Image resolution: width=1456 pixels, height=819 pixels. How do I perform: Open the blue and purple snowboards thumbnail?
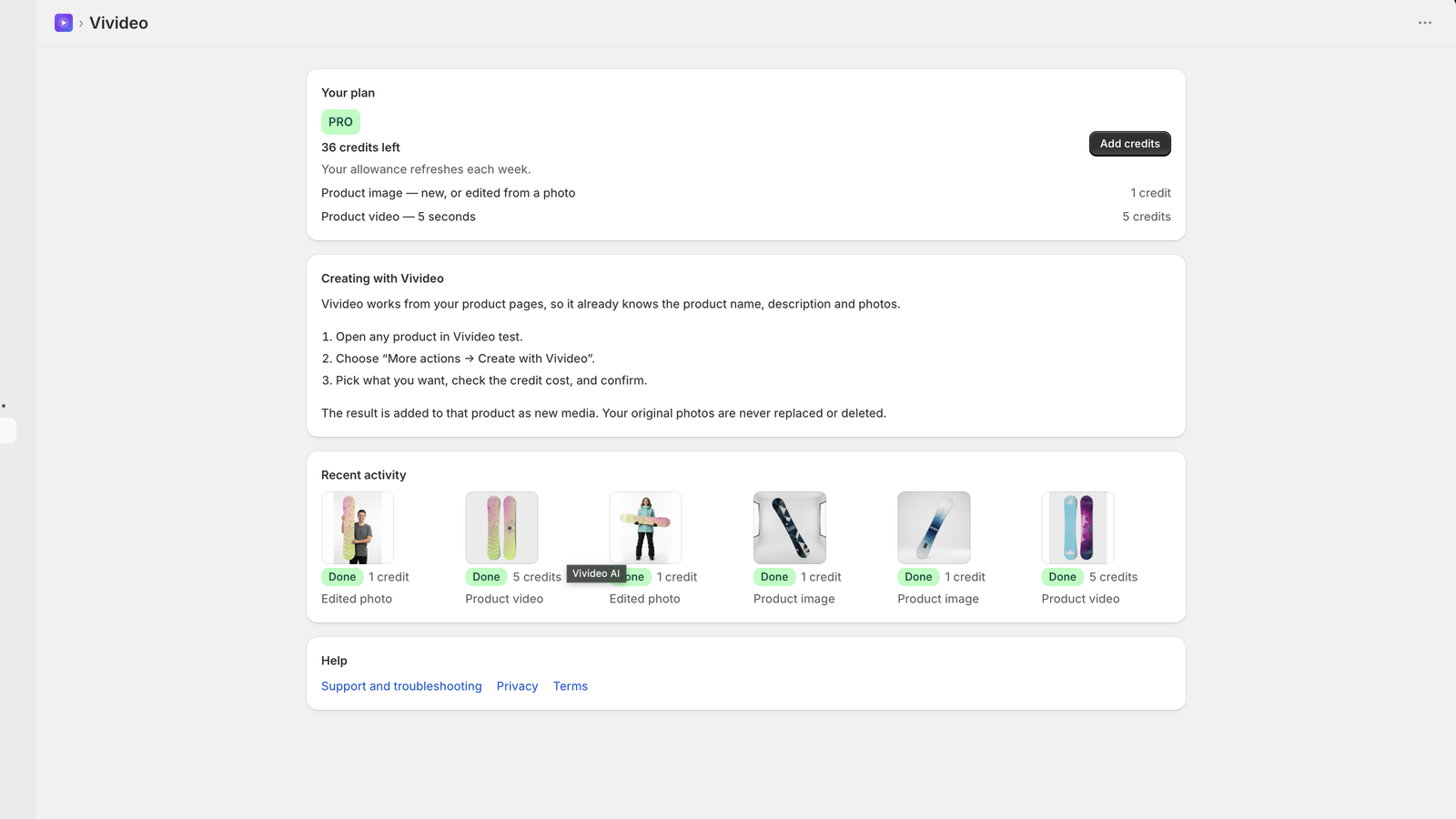click(x=1077, y=528)
